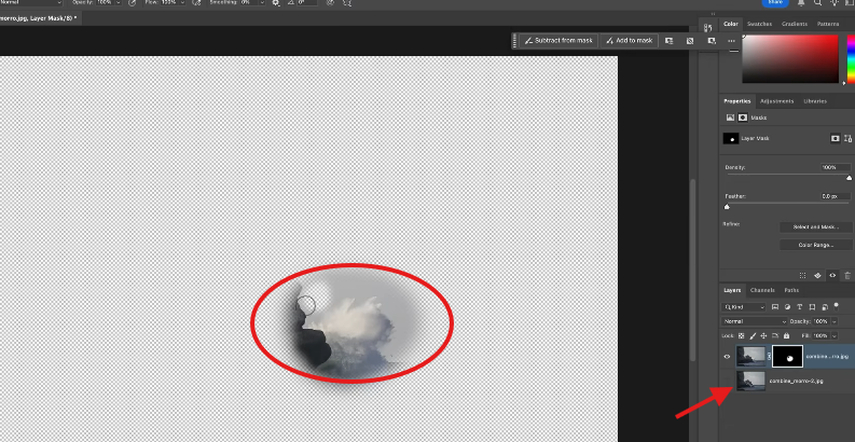
Task: Select the Masks icon in Properties
Action: (x=743, y=118)
